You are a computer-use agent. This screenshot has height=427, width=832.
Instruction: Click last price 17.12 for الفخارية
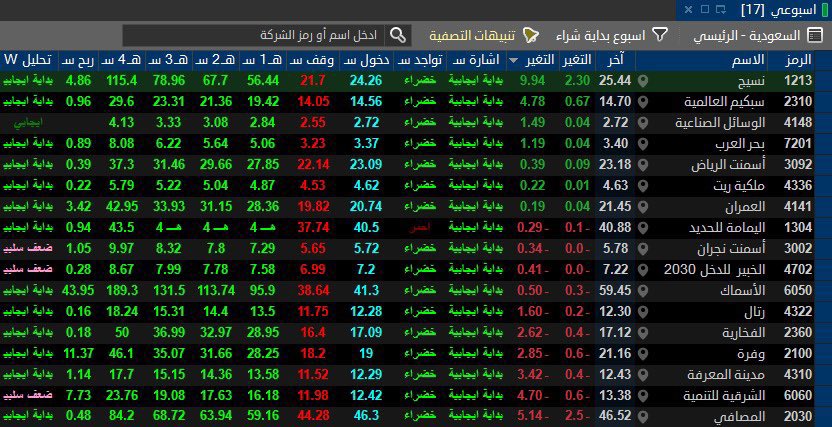tap(616, 333)
